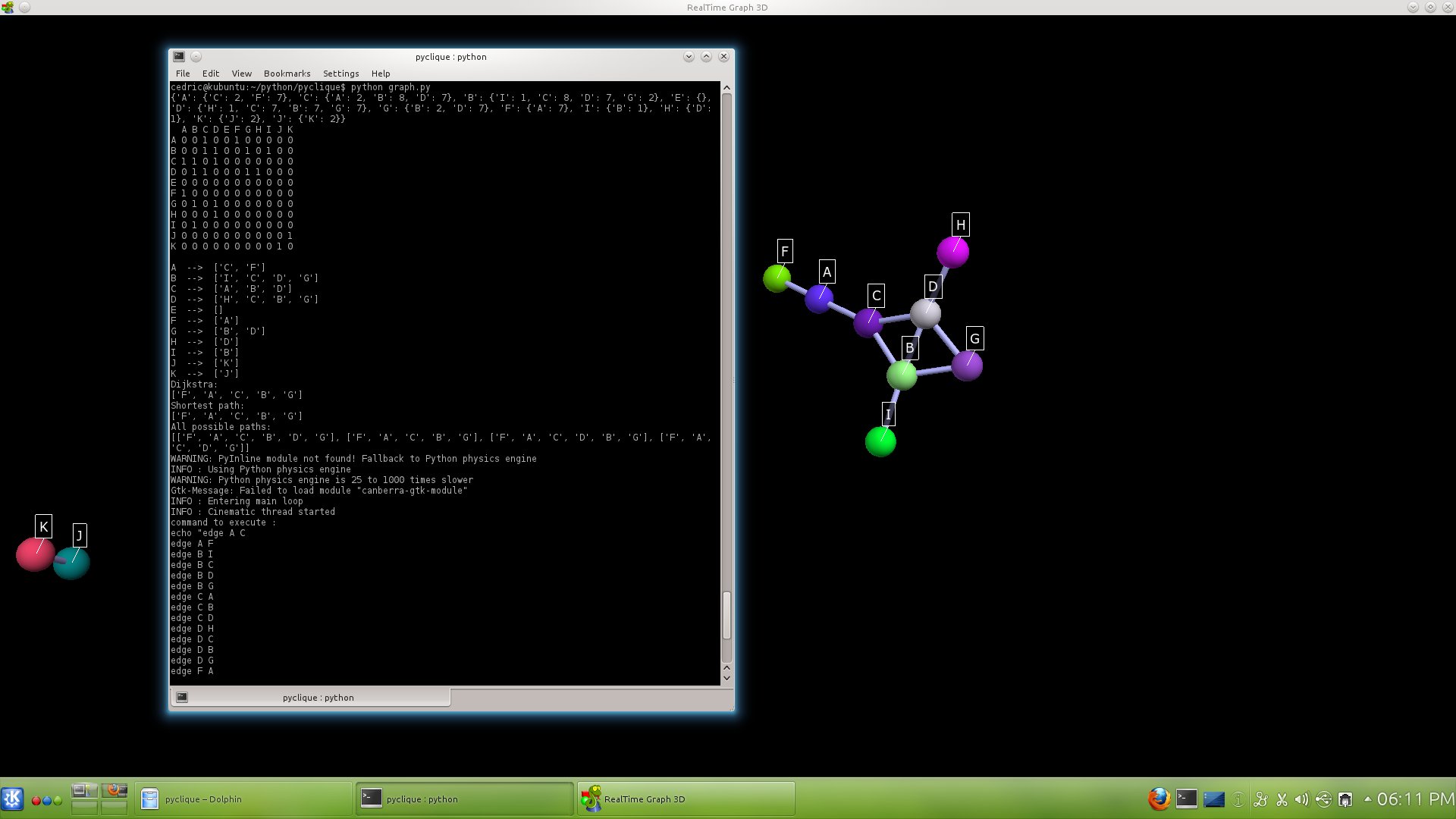Open Klipper clipboard scissors icon
The height and width of the screenshot is (819, 1456).
(x=1282, y=799)
